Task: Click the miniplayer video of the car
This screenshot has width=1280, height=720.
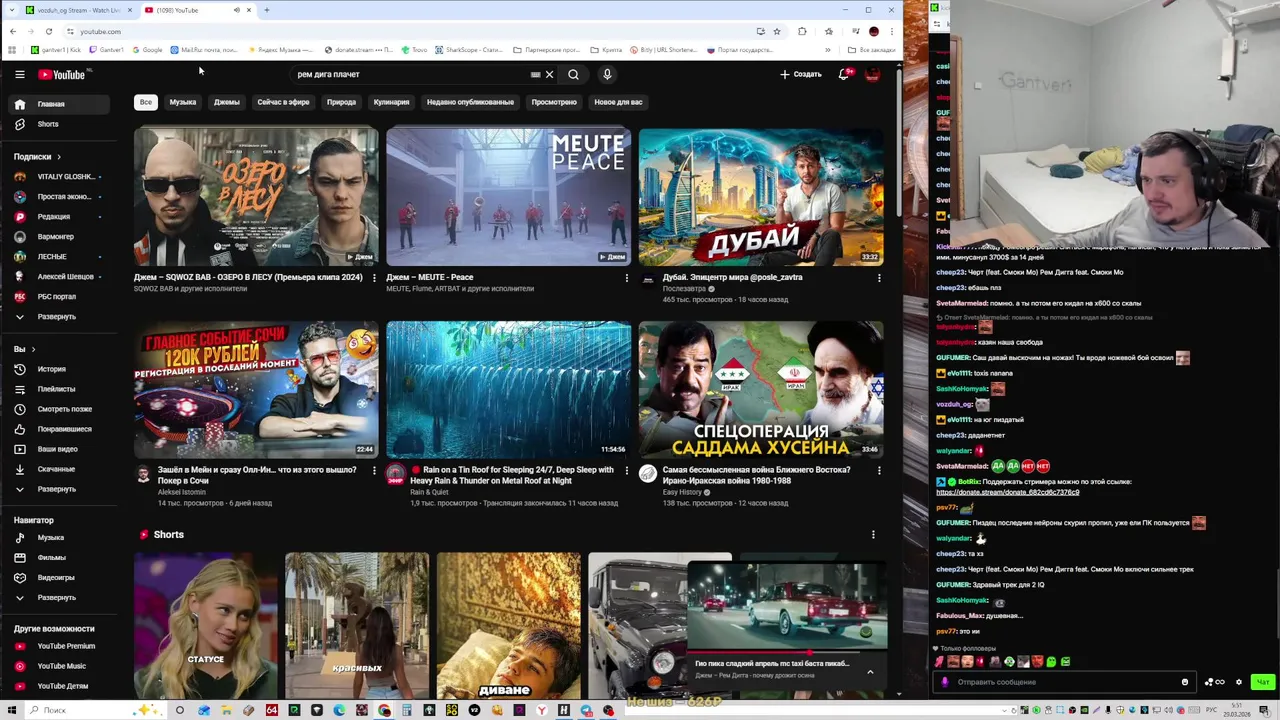Action: (788, 606)
